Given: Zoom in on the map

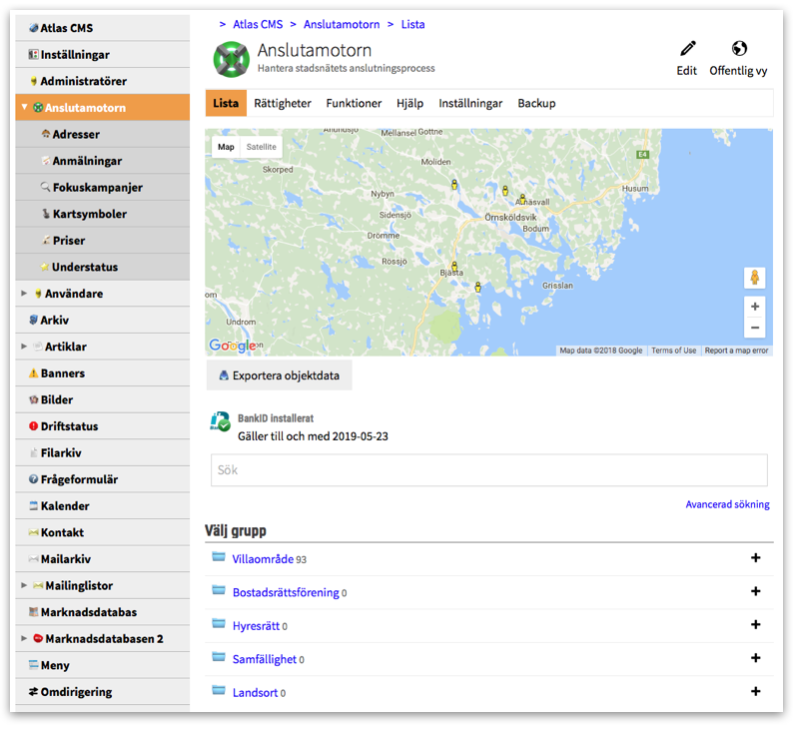Looking at the screenshot, I should coord(755,307).
